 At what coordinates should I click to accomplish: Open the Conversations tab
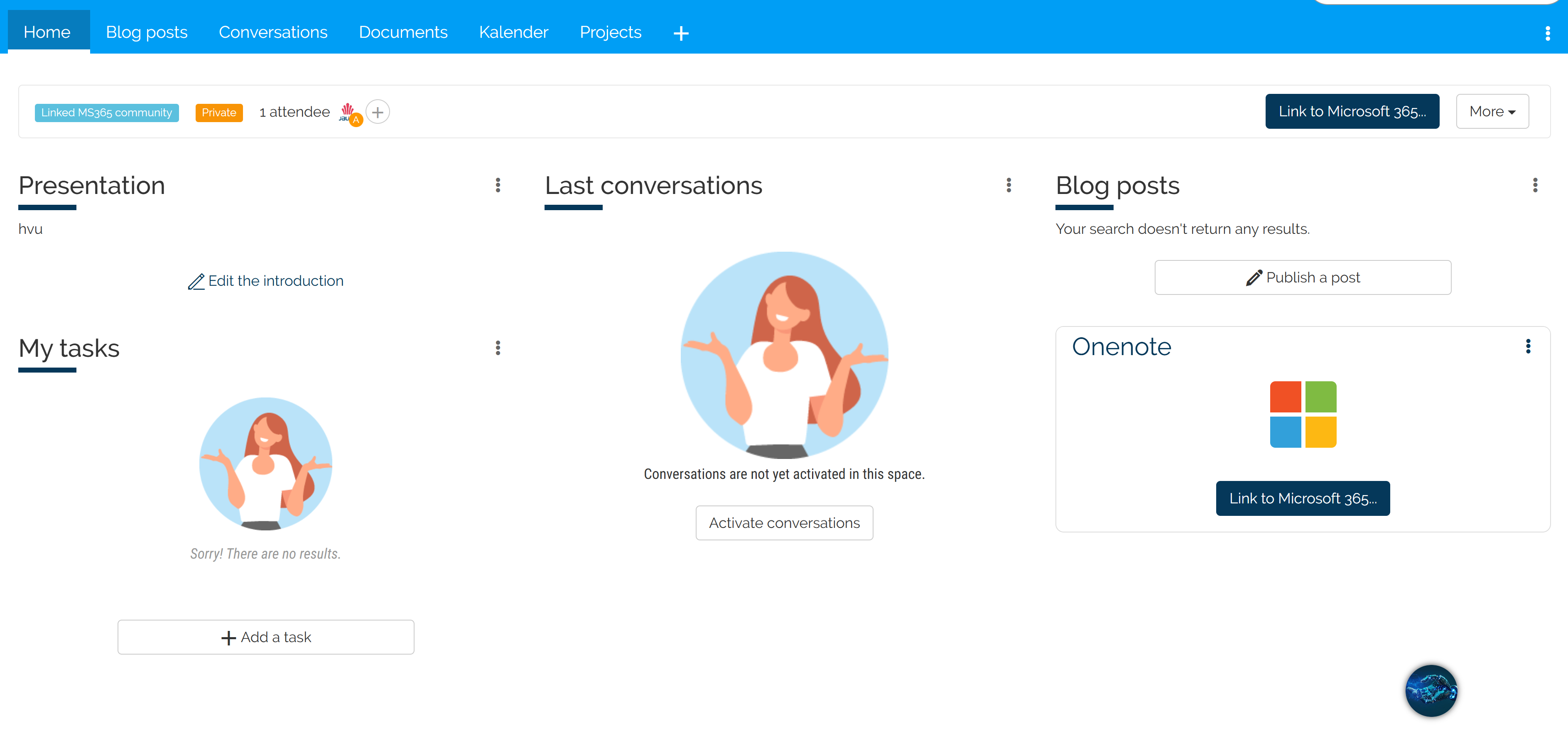click(x=273, y=32)
